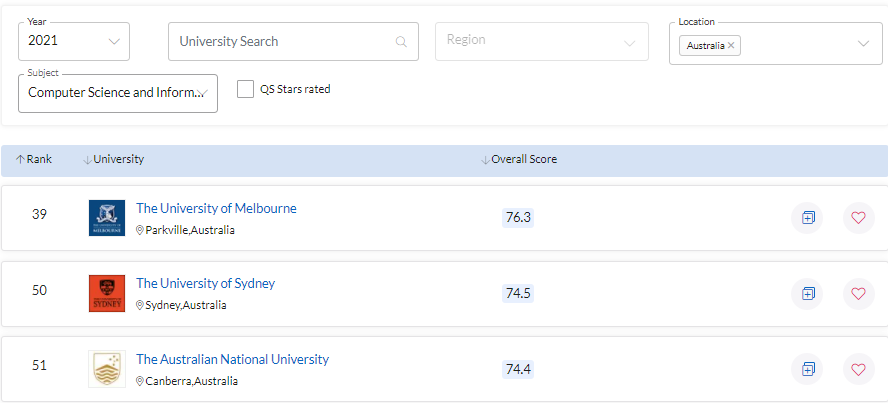Add University of Melbourne to compare
The height and width of the screenshot is (403, 888).
point(808,217)
